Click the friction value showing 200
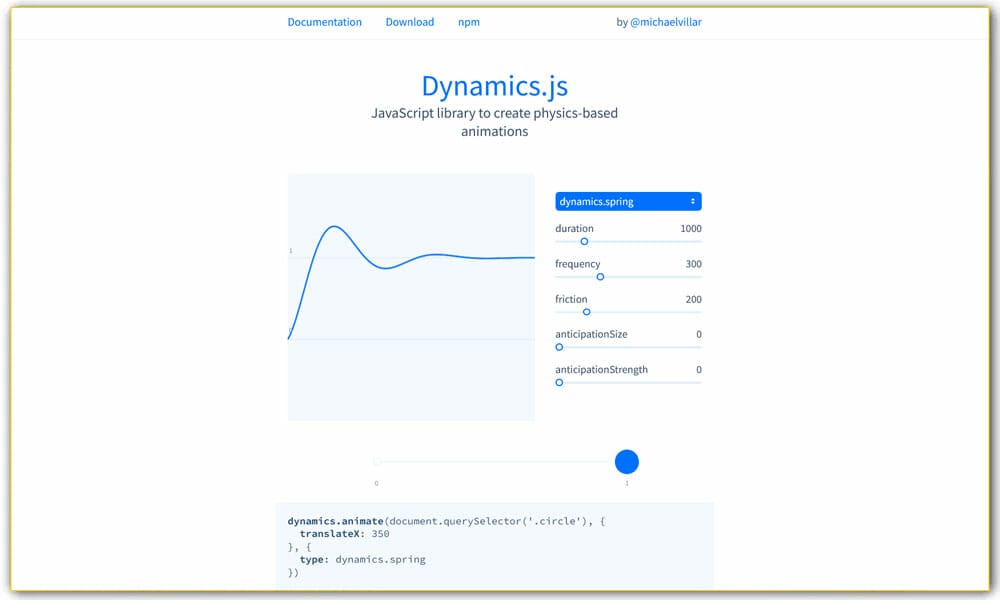This screenshot has width=1000, height=600. click(x=694, y=298)
